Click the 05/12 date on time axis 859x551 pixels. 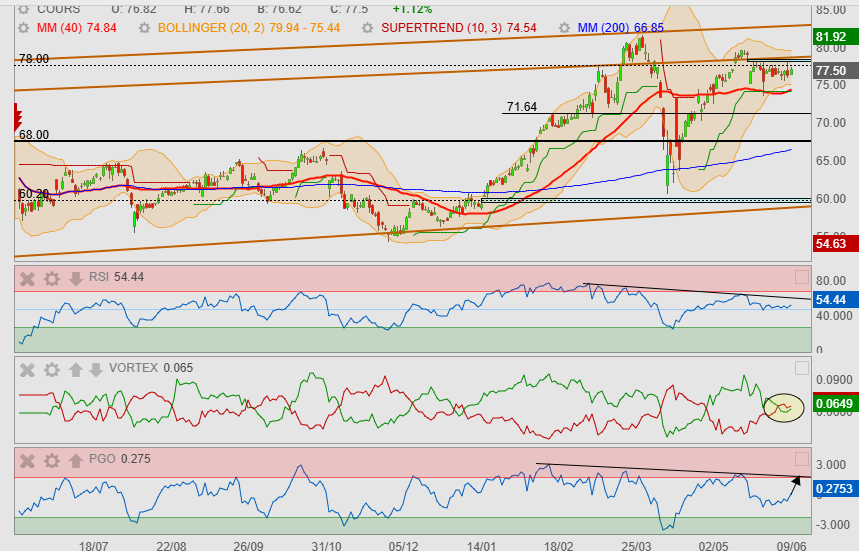[404, 546]
